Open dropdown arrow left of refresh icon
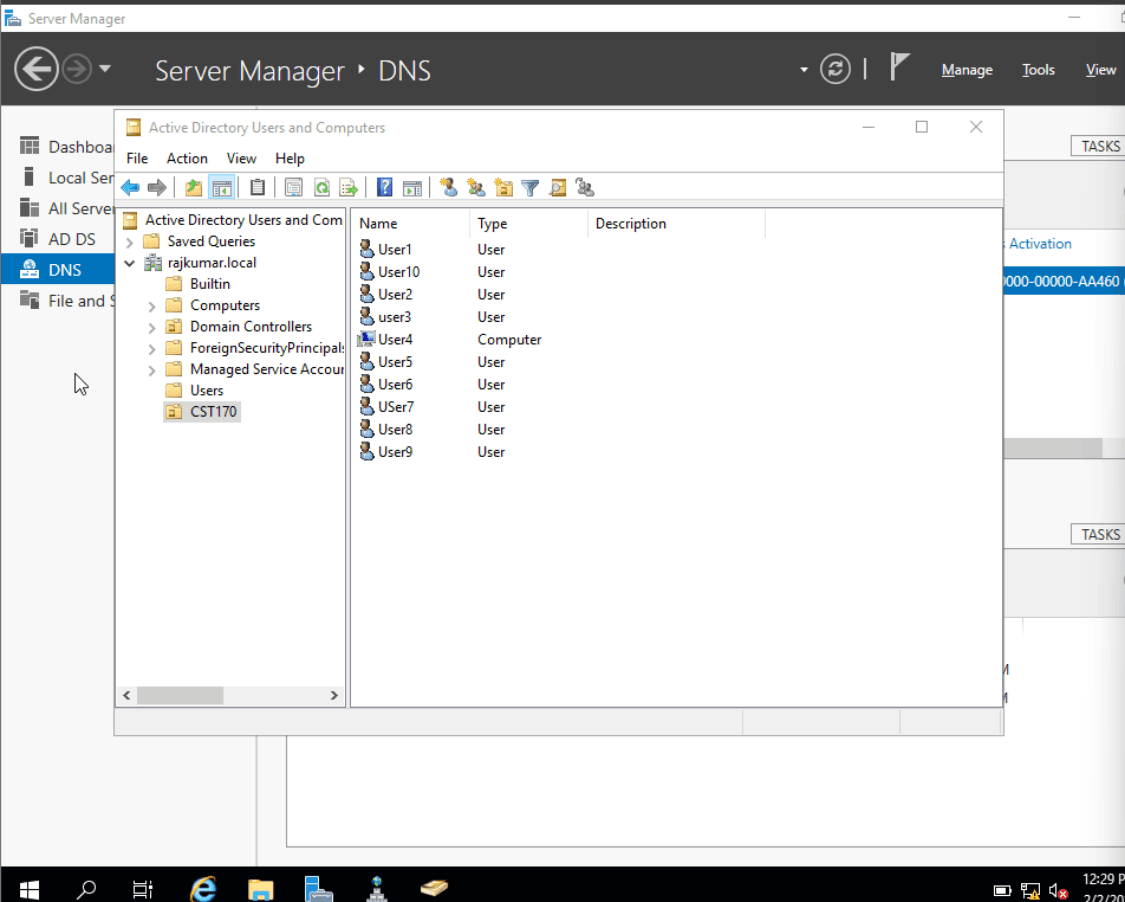1125x902 pixels. 804,70
